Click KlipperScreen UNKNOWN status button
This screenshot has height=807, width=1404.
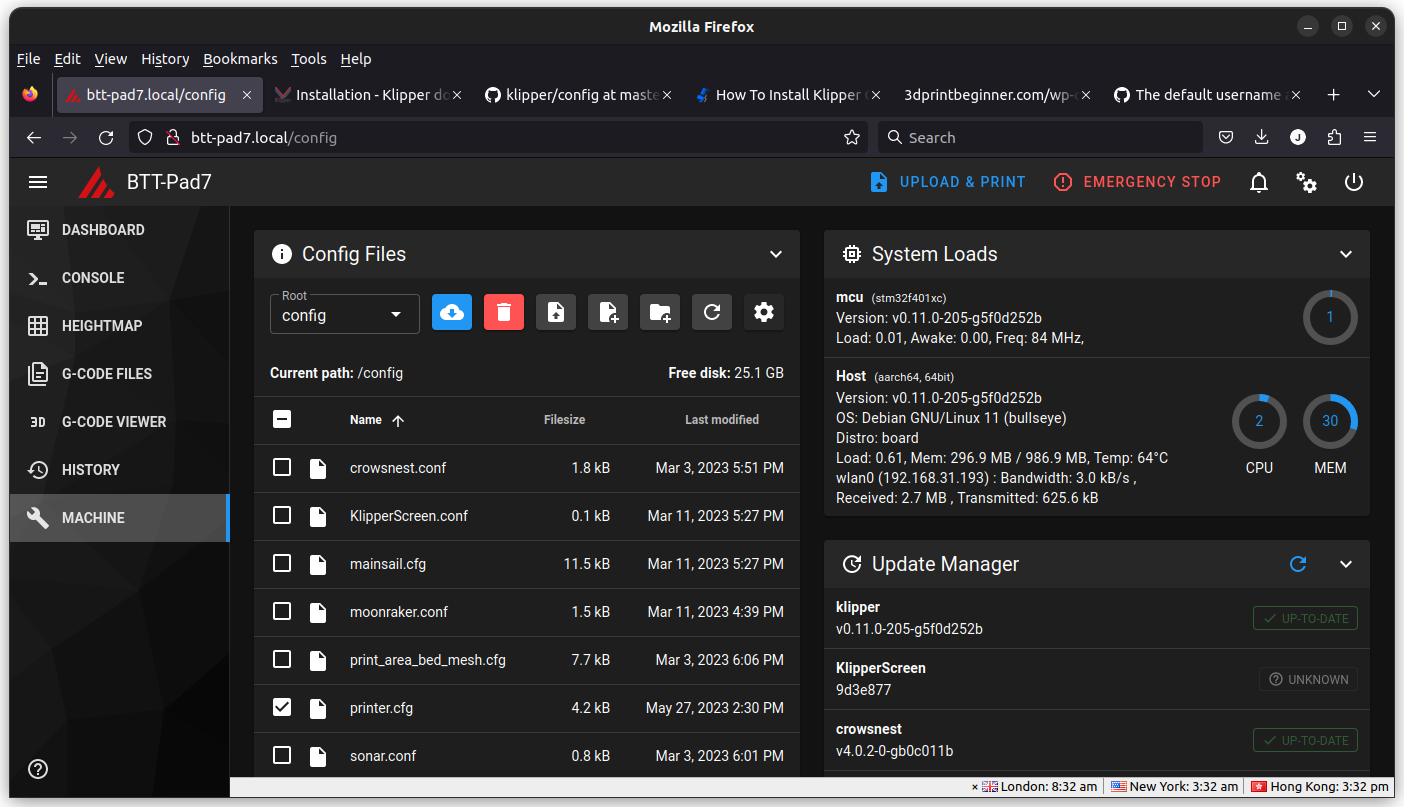[x=1308, y=679]
